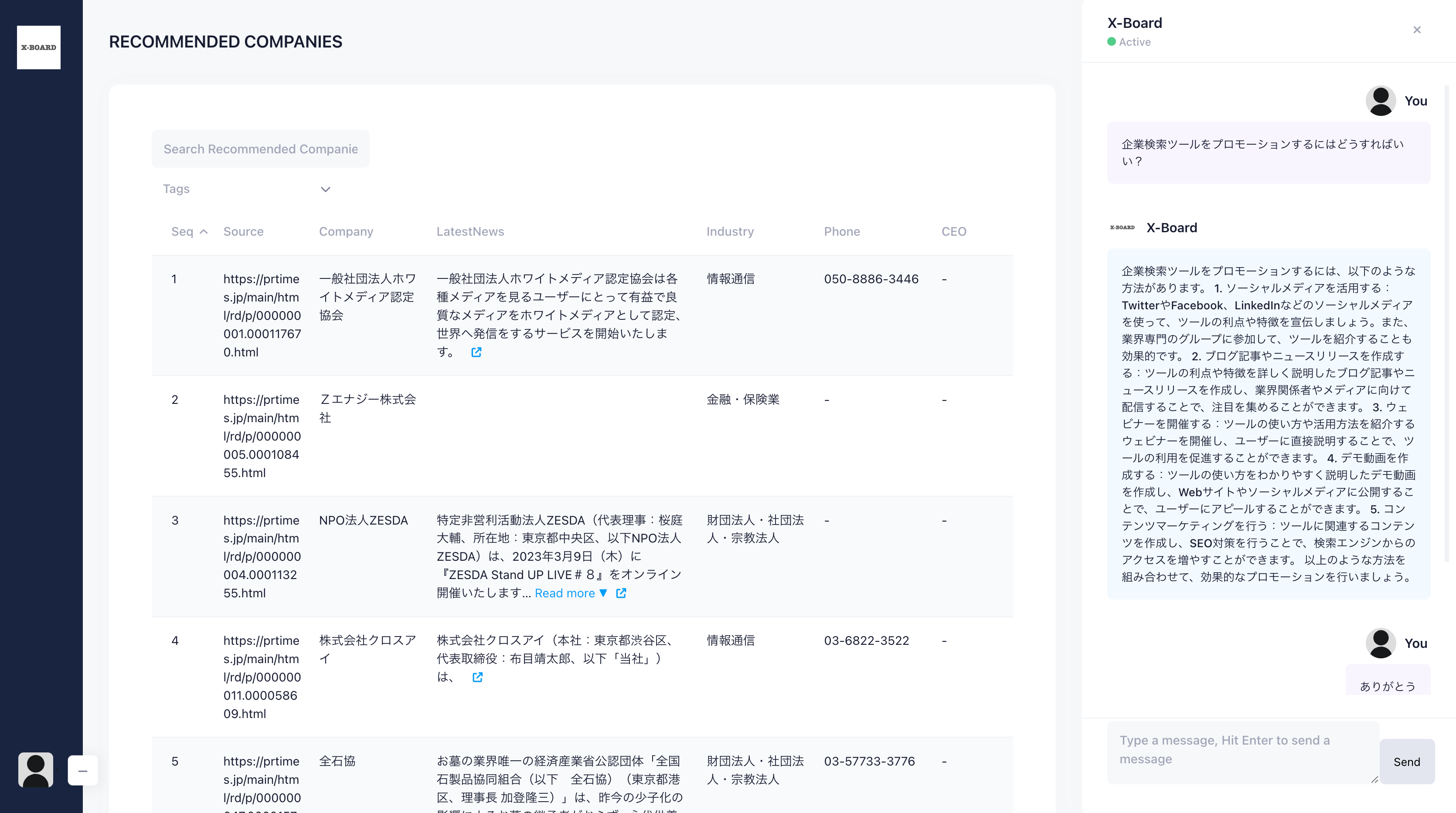Open external link icon in クロスアイ news
The width and height of the screenshot is (1456, 813).
(x=478, y=677)
